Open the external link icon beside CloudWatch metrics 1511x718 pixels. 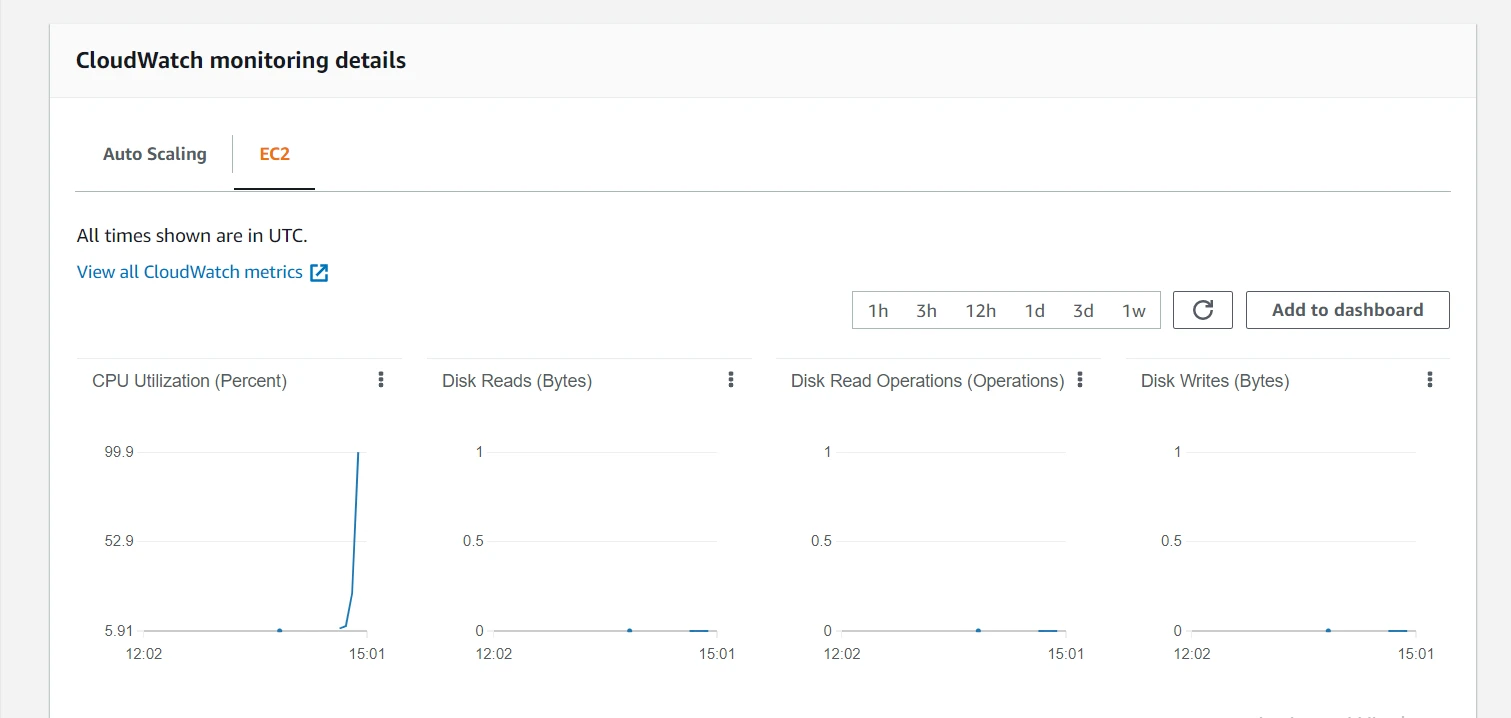click(318, 271)
